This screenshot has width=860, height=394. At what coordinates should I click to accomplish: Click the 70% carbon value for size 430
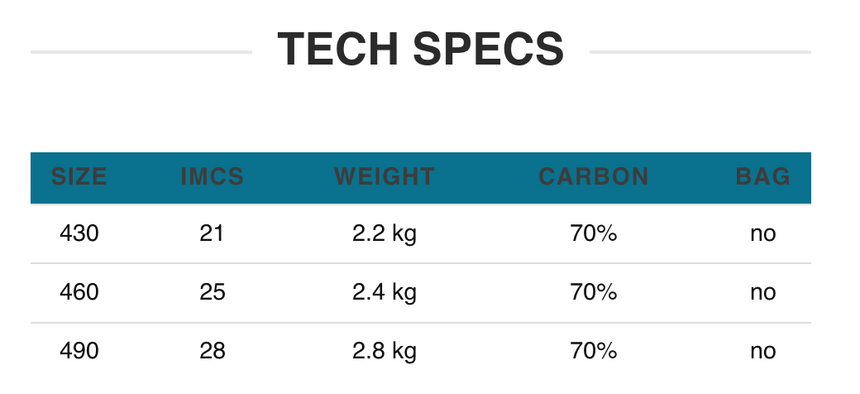(594, 234)
